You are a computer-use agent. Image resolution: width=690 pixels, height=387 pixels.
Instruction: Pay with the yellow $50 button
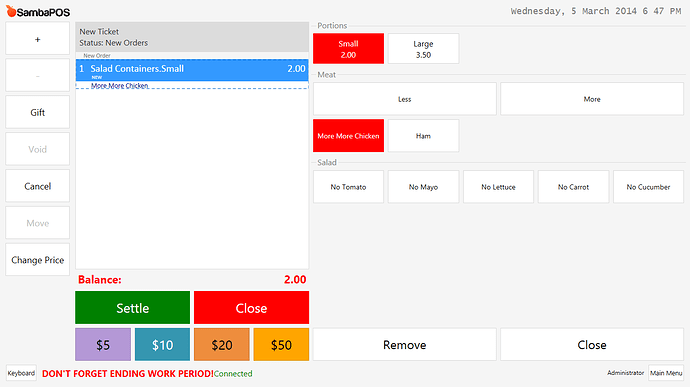pyautogui.click(x=281, y=344)
